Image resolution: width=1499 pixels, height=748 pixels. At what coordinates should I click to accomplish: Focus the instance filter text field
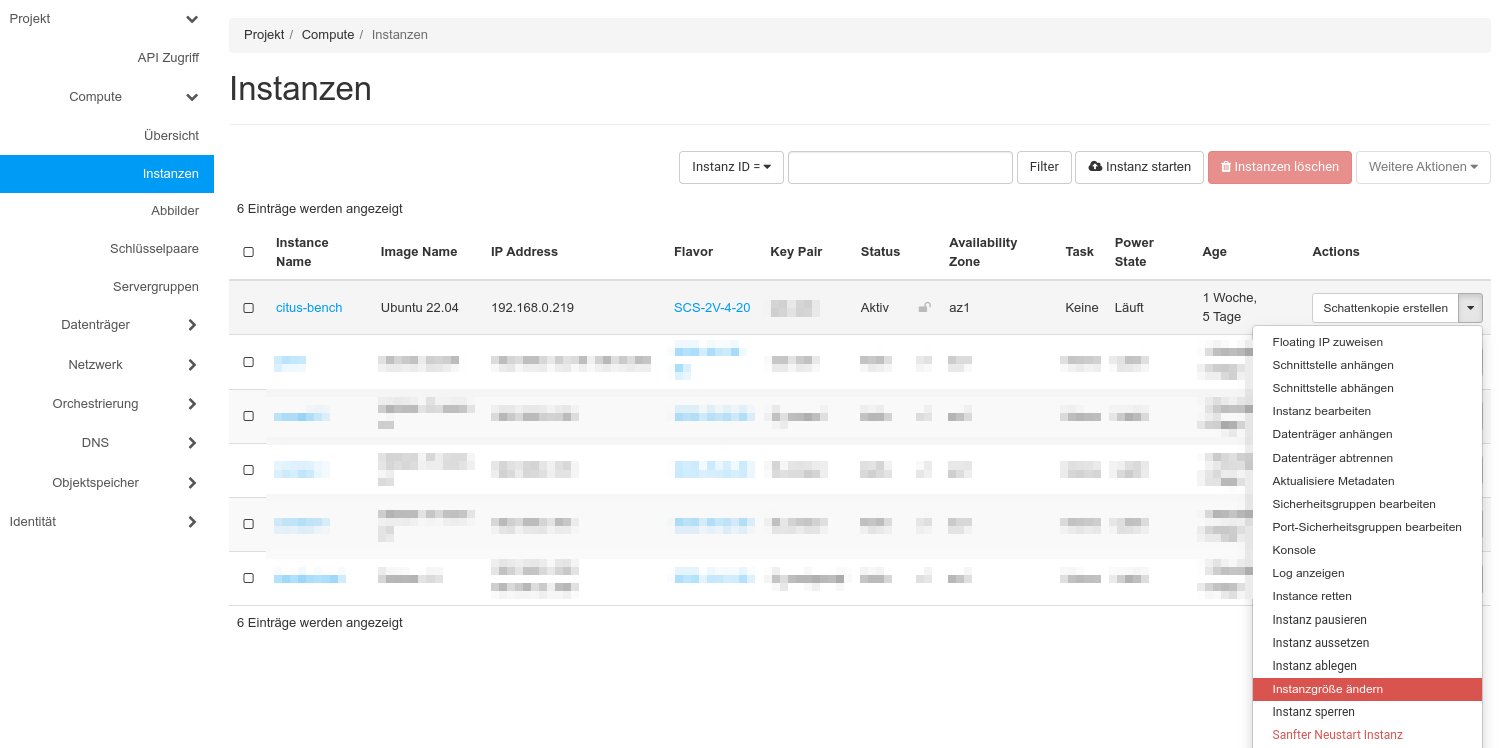900,167
